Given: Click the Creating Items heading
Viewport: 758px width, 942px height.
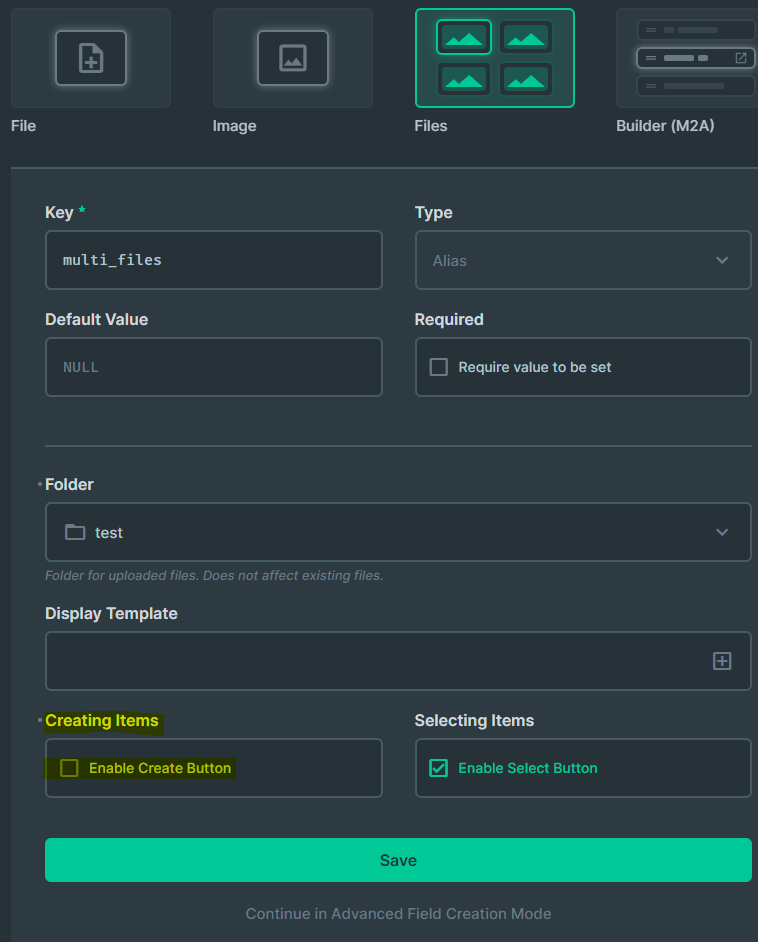Looking at the screenshot, I should pos(102,720).
